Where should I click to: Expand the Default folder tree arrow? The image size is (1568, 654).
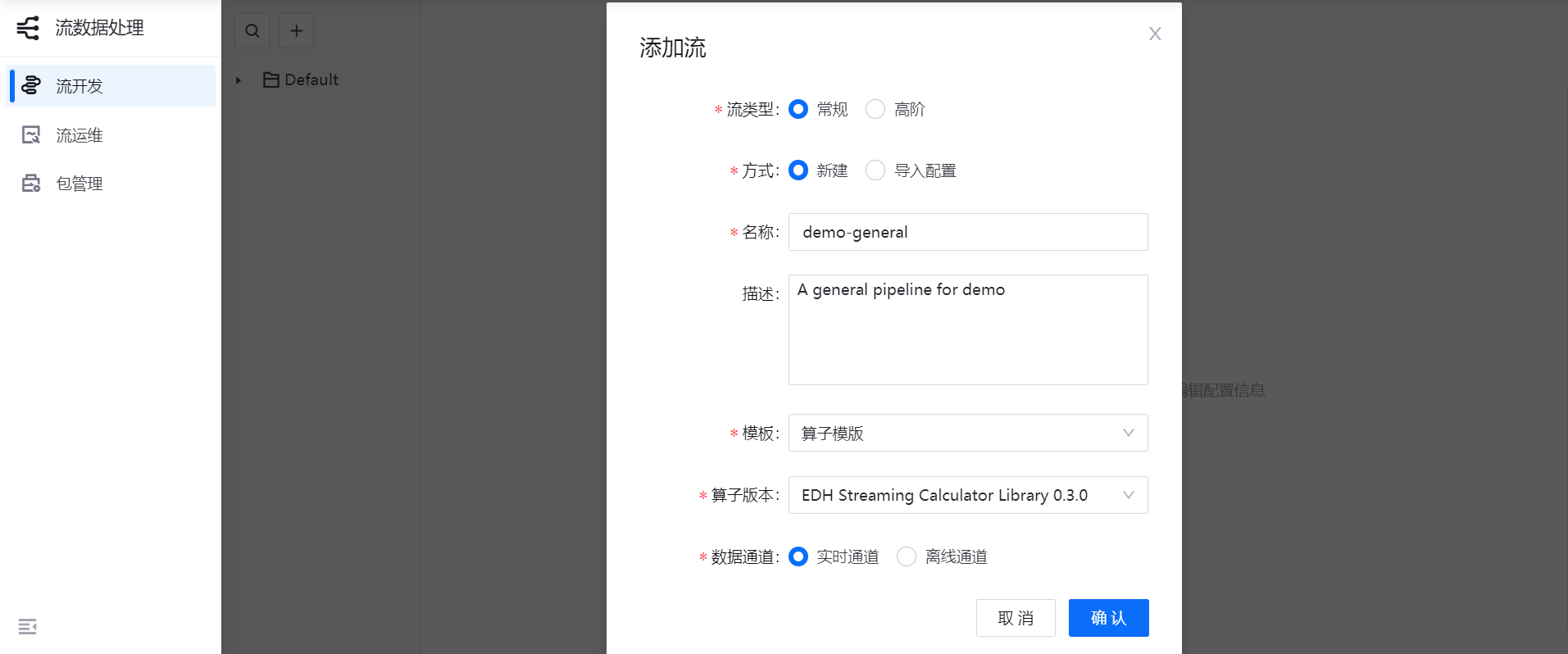tap(239, 80)
